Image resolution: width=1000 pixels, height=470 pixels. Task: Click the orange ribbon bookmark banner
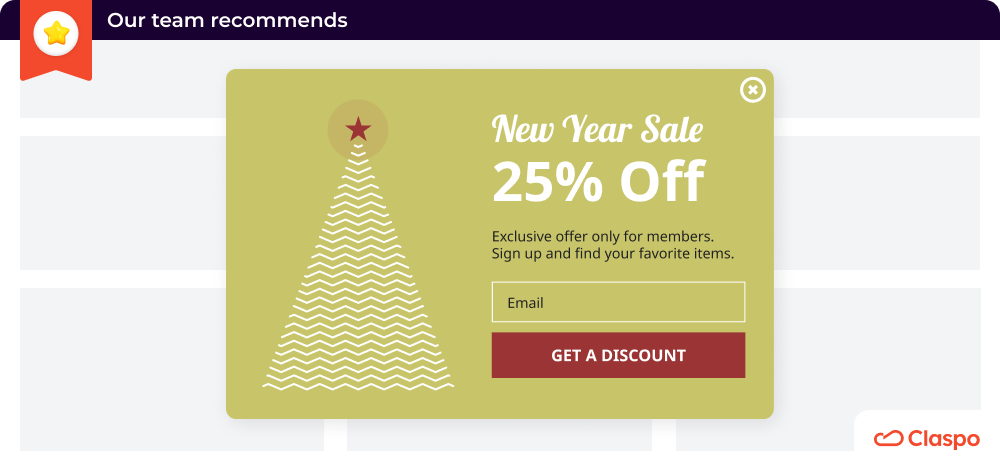click(x=56, y=40)
